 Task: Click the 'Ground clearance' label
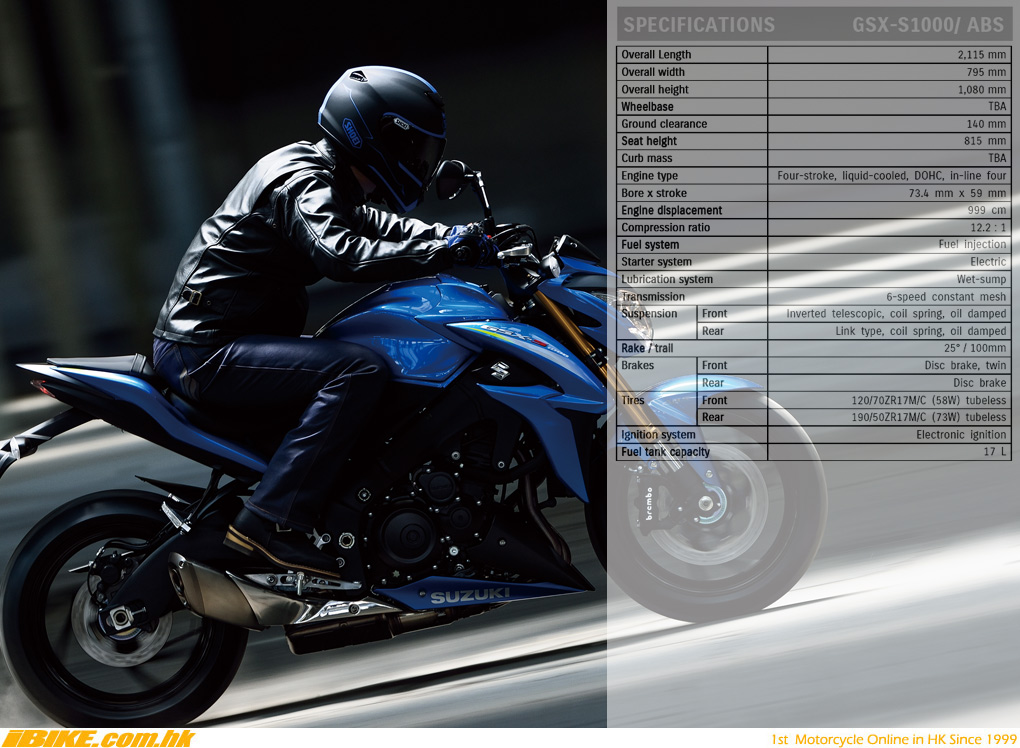tap(664, 124)
